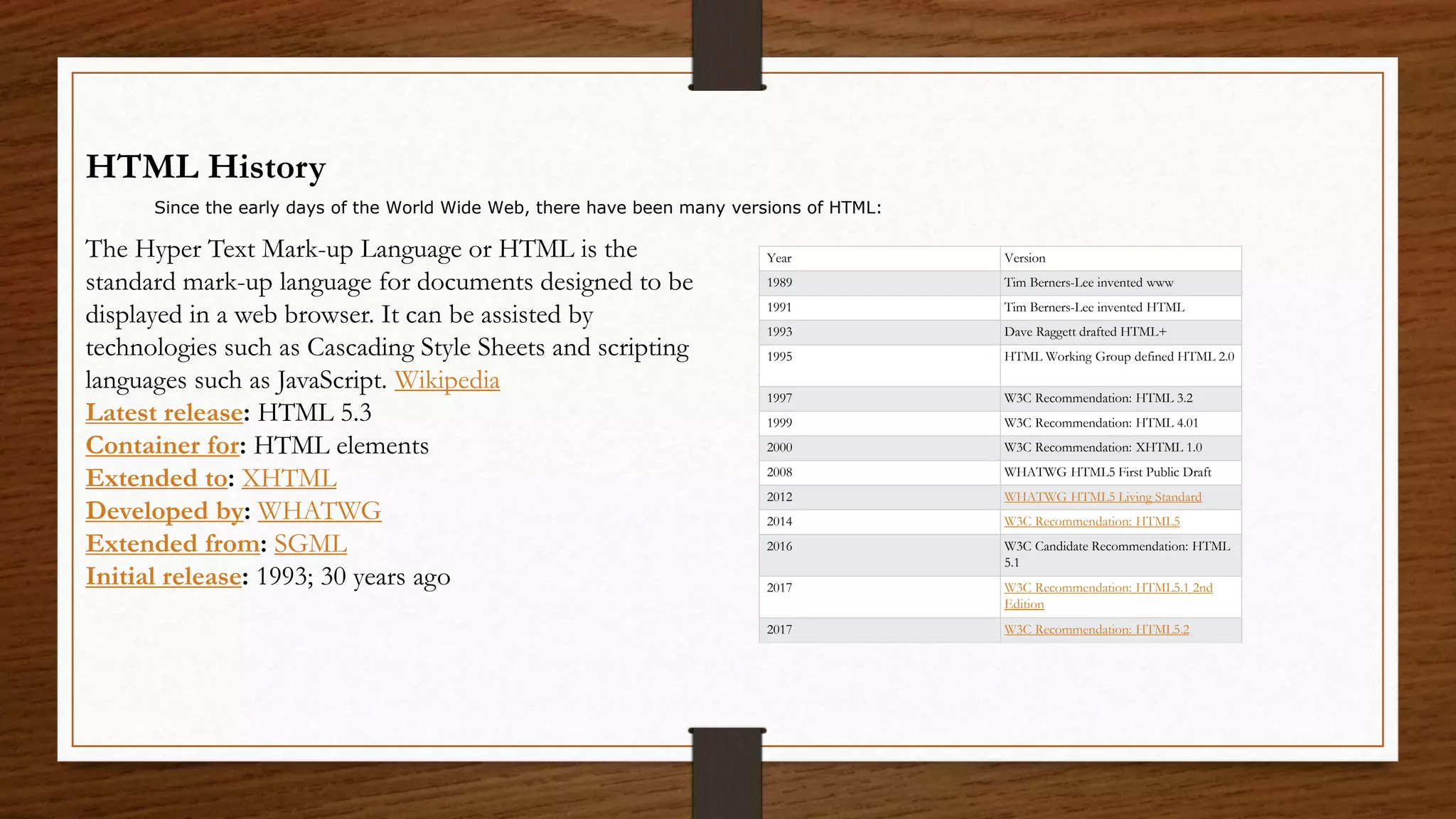This screenshot has width=1456, height=819.
Task: Click the Latest release link
Action: pyautogui.click(x=164, y=413)
